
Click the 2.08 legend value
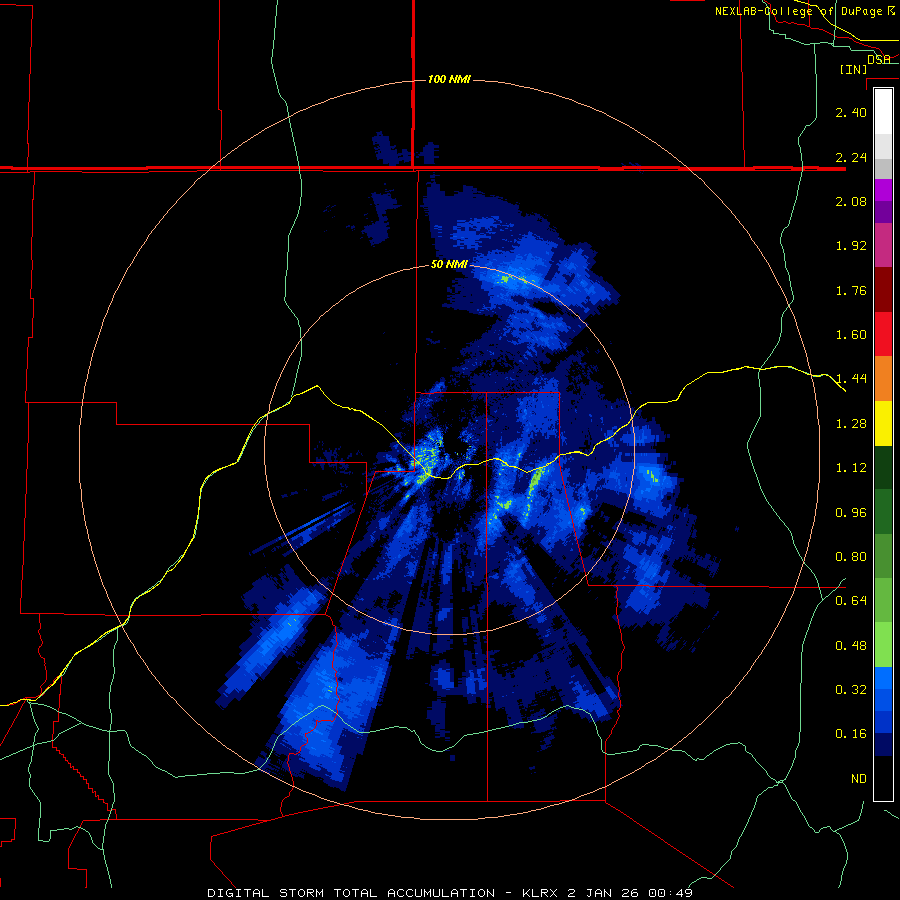click(x=851, y=201)
